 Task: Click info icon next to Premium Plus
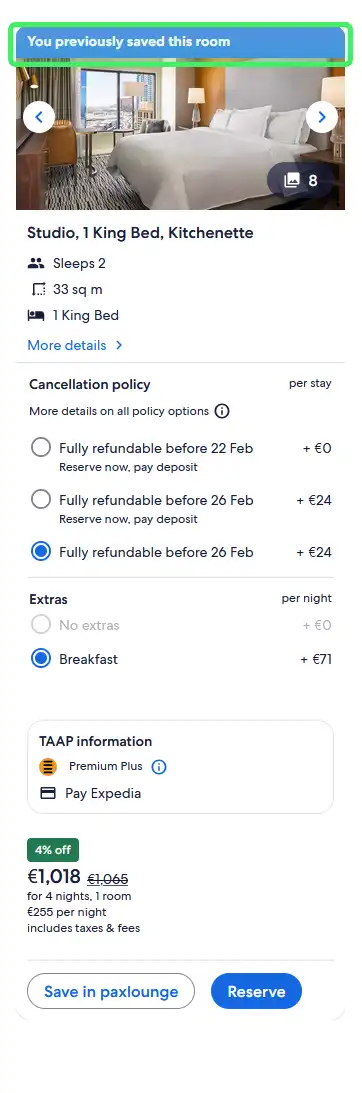[x=159, y=767]
